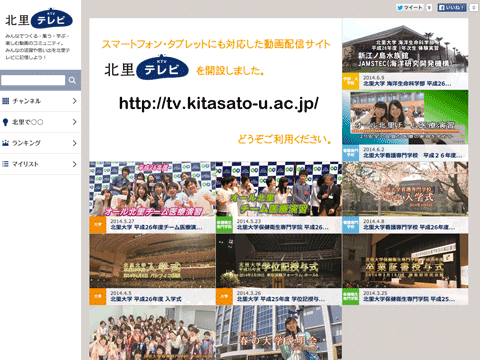Open the main banner with tv.kitasato-u.ac.jp URL
Image resolution: width=480 pixels, height=360 pixels.
(x=215, y=90)
